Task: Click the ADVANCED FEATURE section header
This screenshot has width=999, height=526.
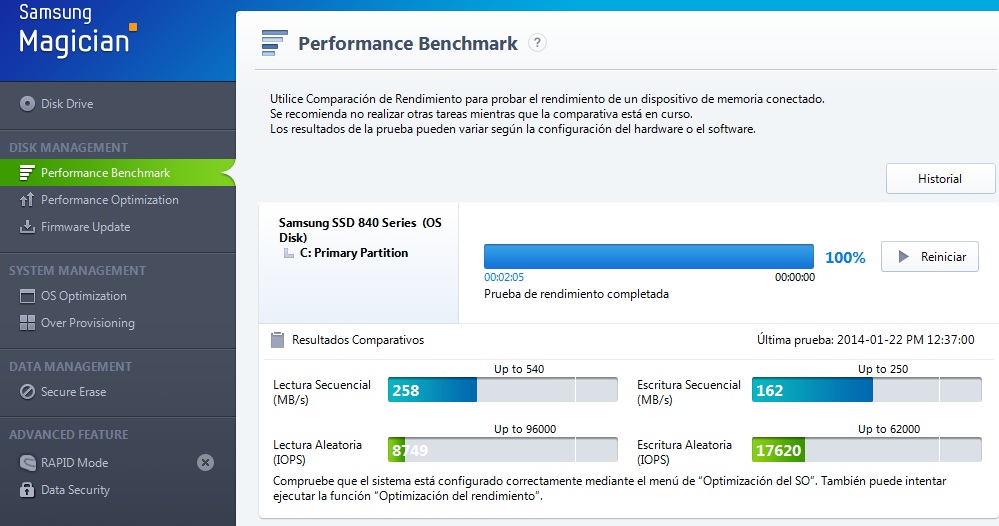Action: tap(69, 435)
